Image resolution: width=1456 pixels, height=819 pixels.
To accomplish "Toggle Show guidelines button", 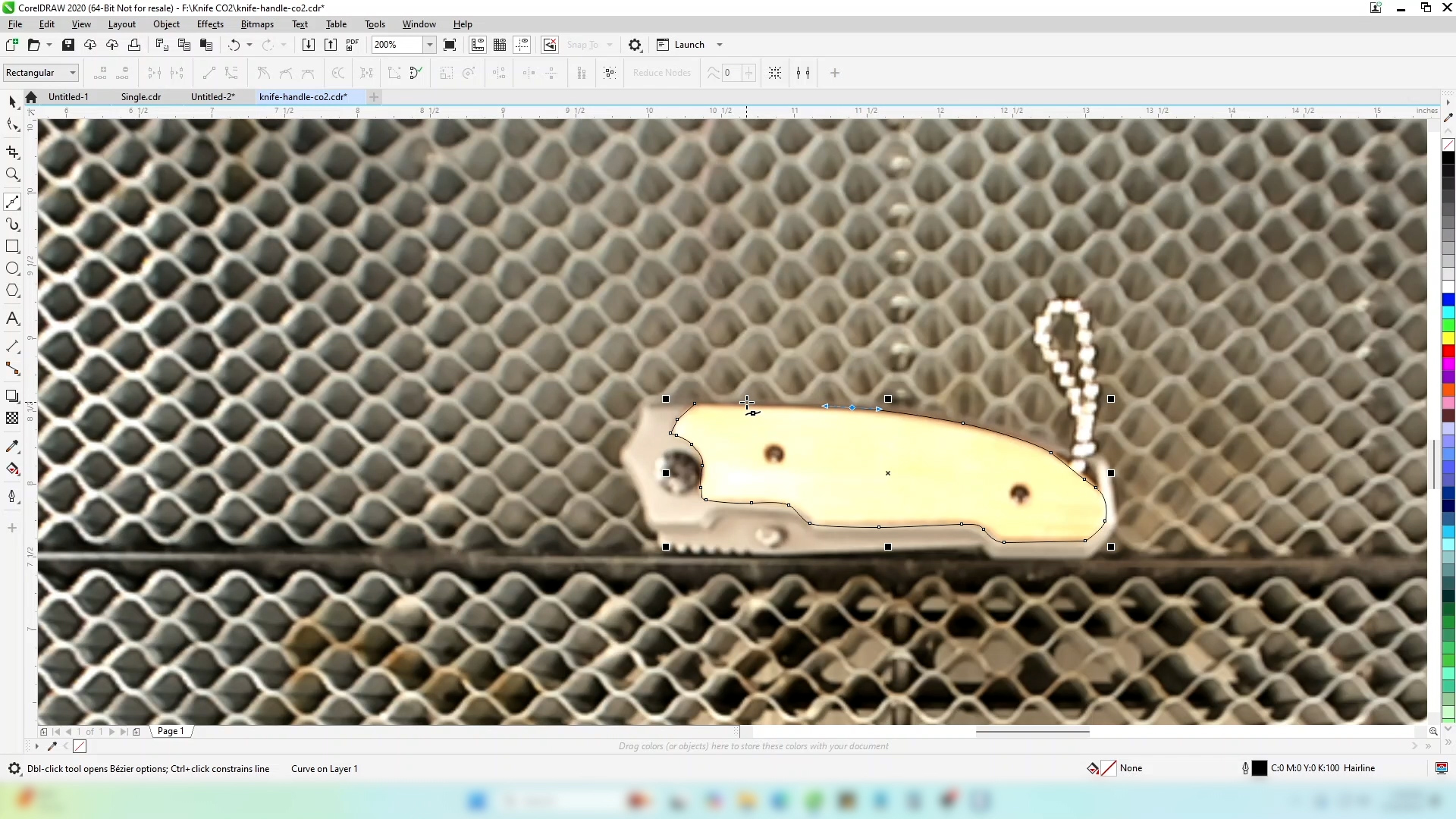I will [522, 45].
